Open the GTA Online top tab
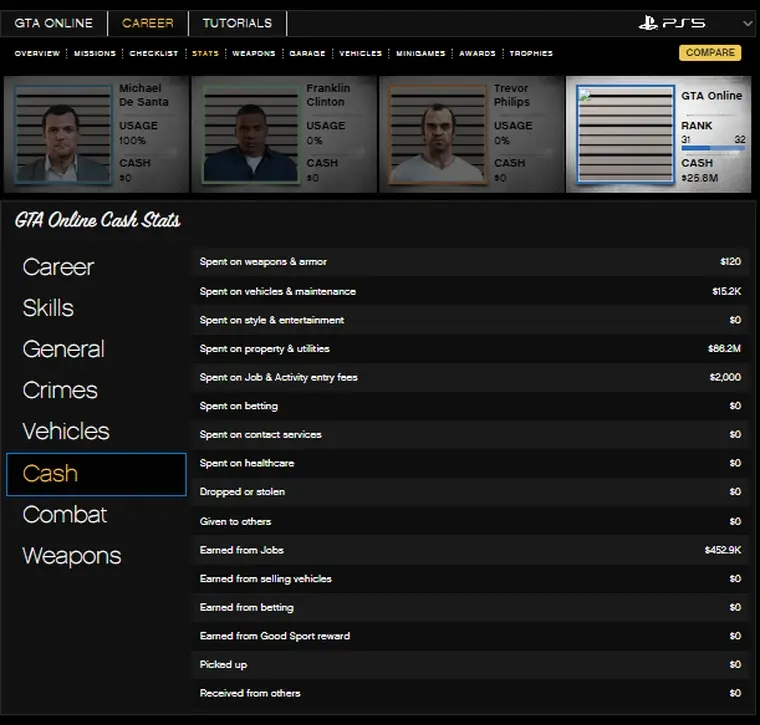Screen dimensions: 760x725 pyautogui.click(x=53, y=23)
